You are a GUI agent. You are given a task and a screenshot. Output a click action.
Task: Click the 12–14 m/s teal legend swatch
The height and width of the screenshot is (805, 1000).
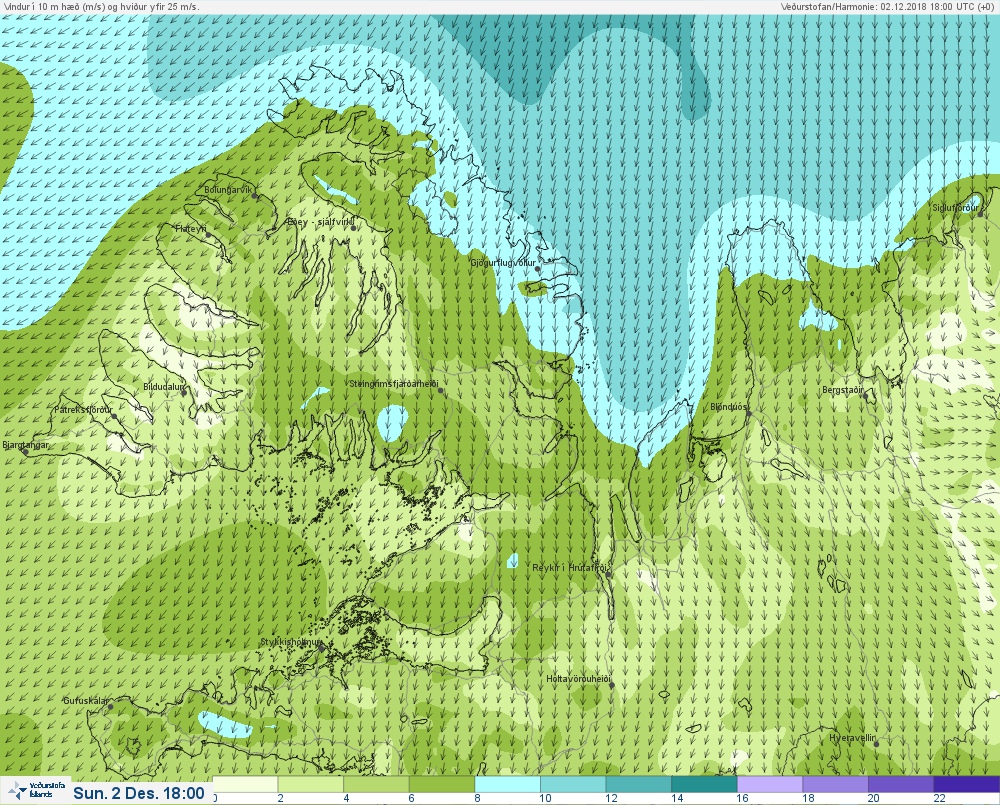[x=639, y=784]
